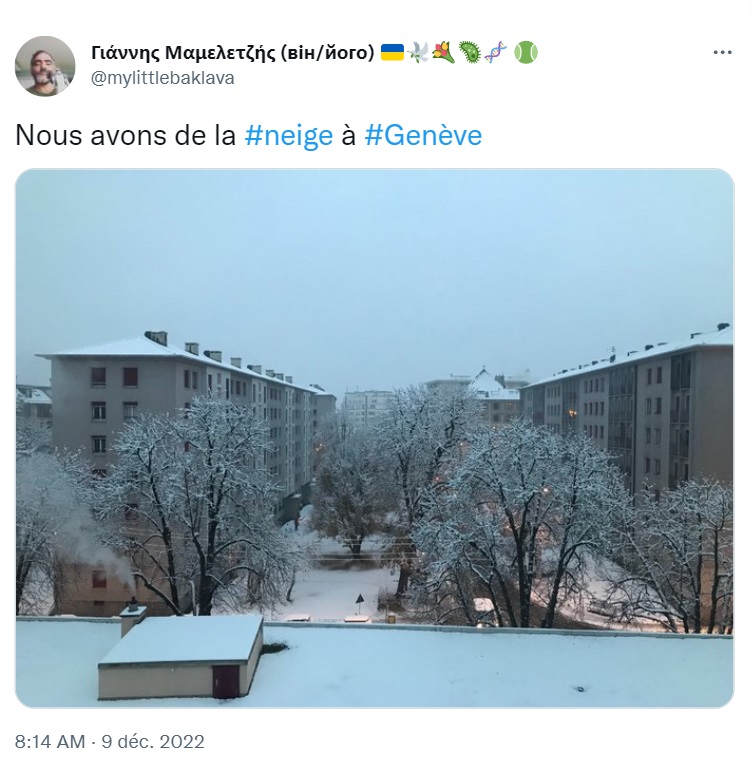Click the small rooftop shed in photo

click(181, 656)
